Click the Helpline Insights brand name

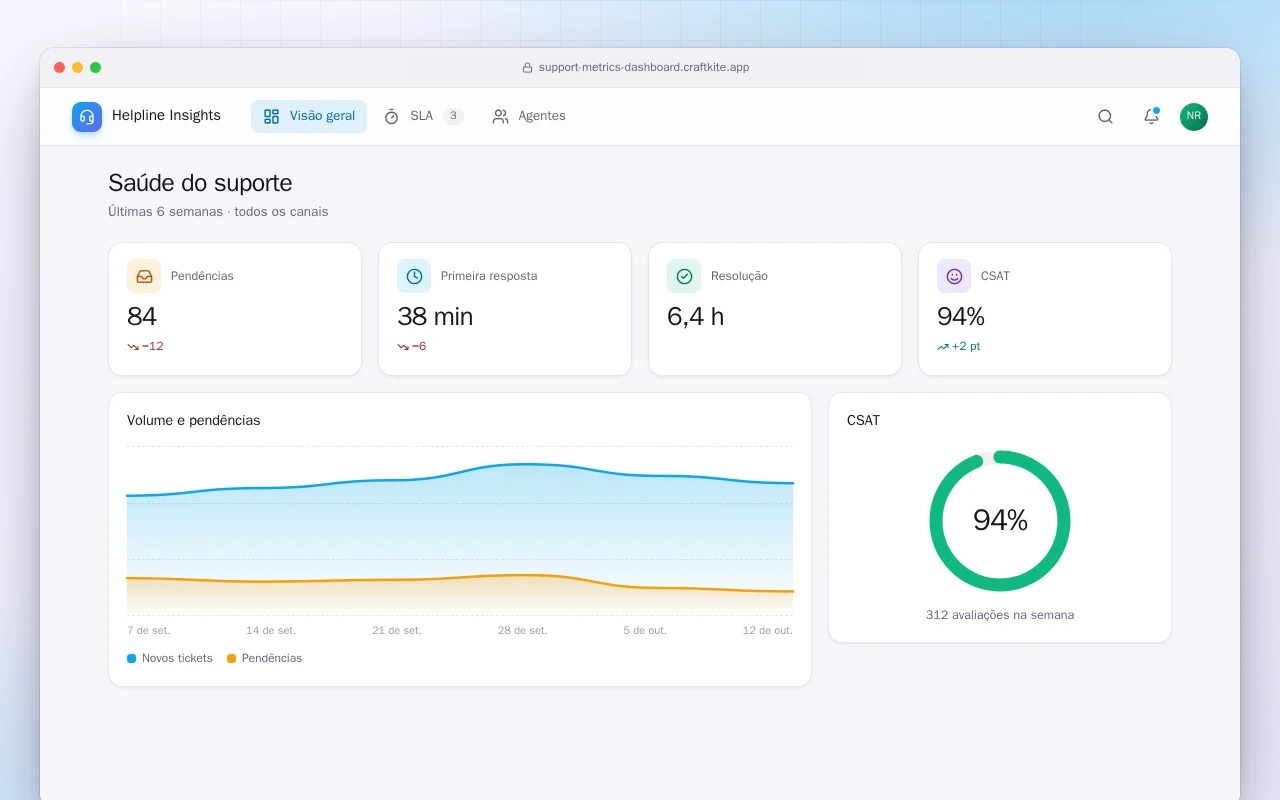166,116
